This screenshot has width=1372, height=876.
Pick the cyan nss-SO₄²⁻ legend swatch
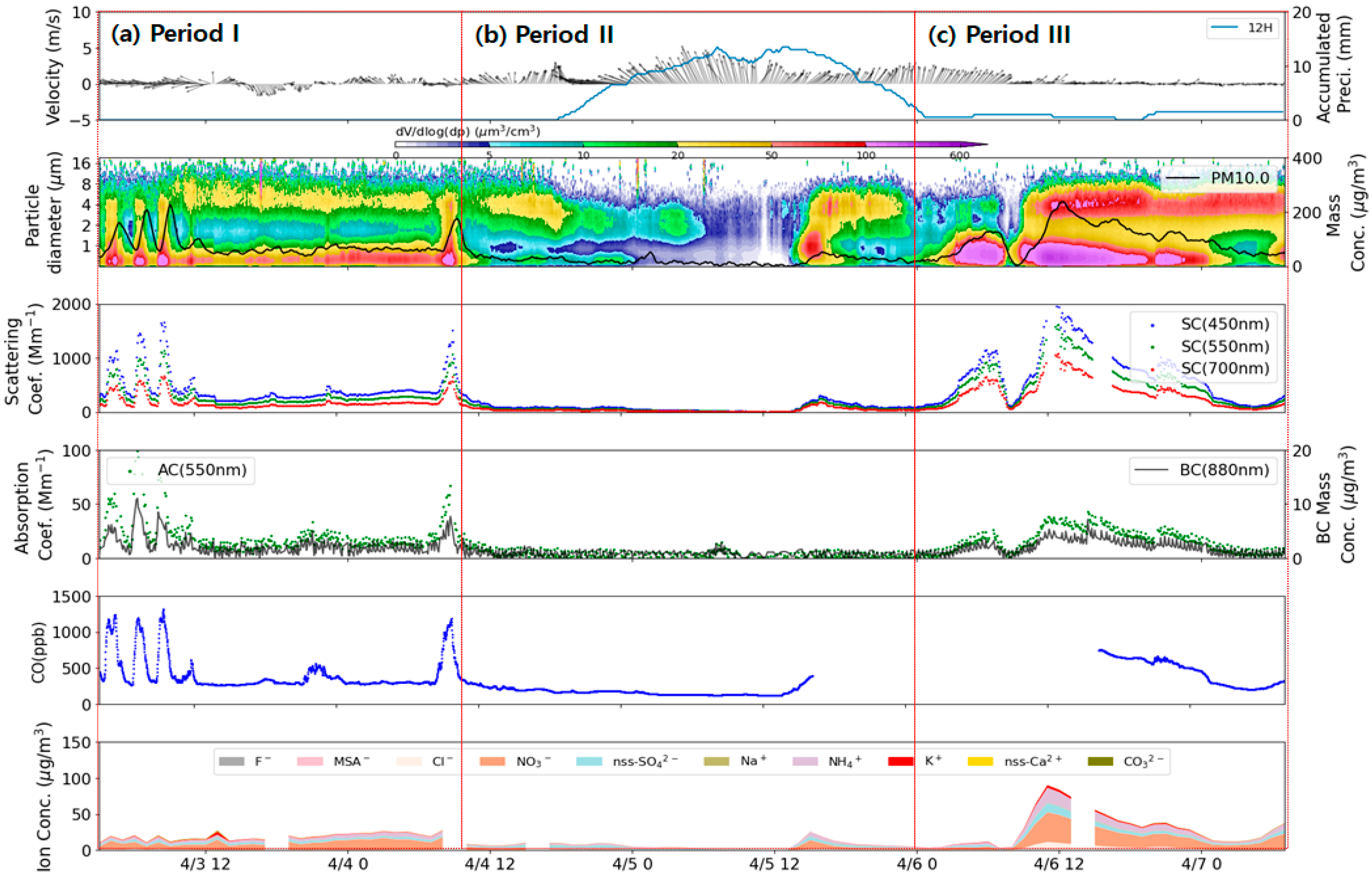[589, 762]
